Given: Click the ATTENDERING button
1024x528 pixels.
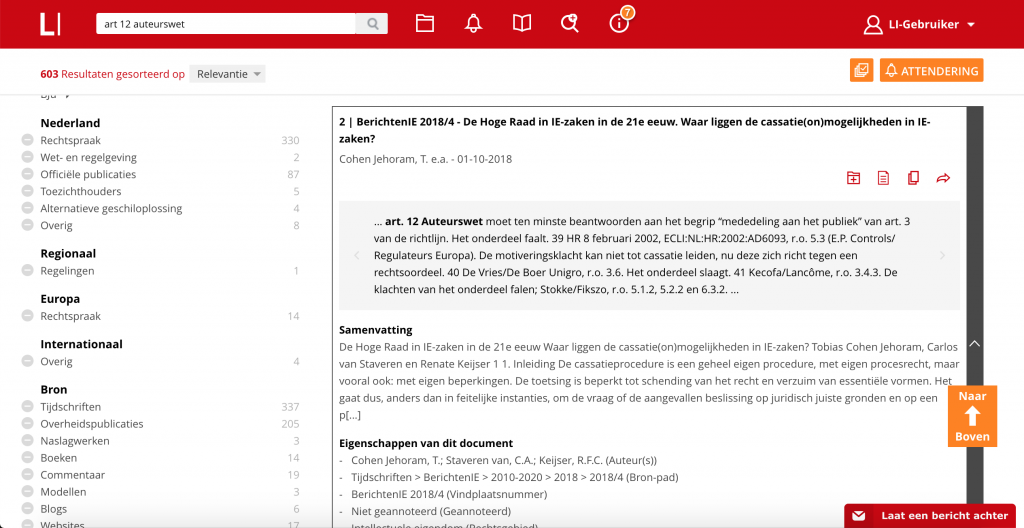Looking at the screenshot, I should [931, 71].
